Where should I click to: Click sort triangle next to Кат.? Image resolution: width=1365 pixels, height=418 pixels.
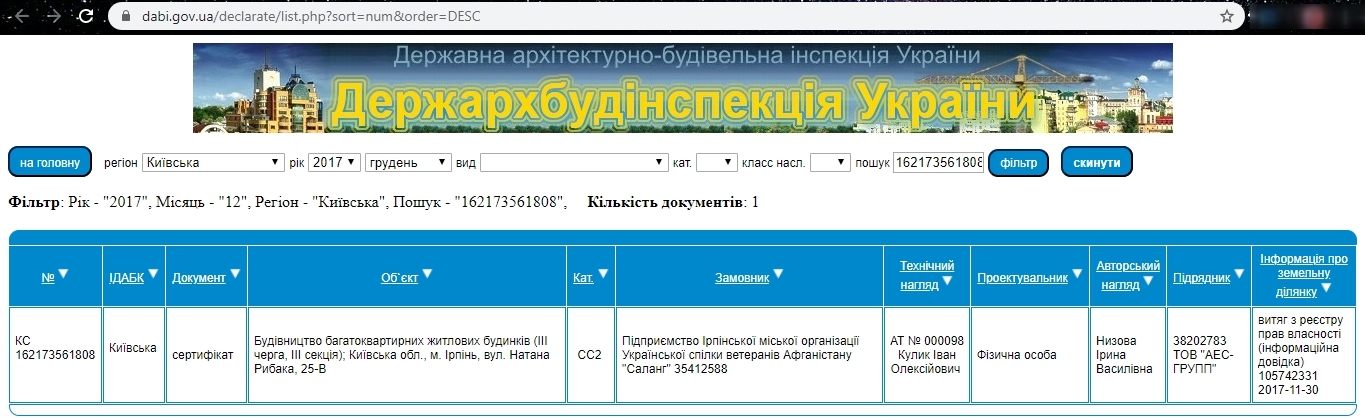tap(603, 274)
